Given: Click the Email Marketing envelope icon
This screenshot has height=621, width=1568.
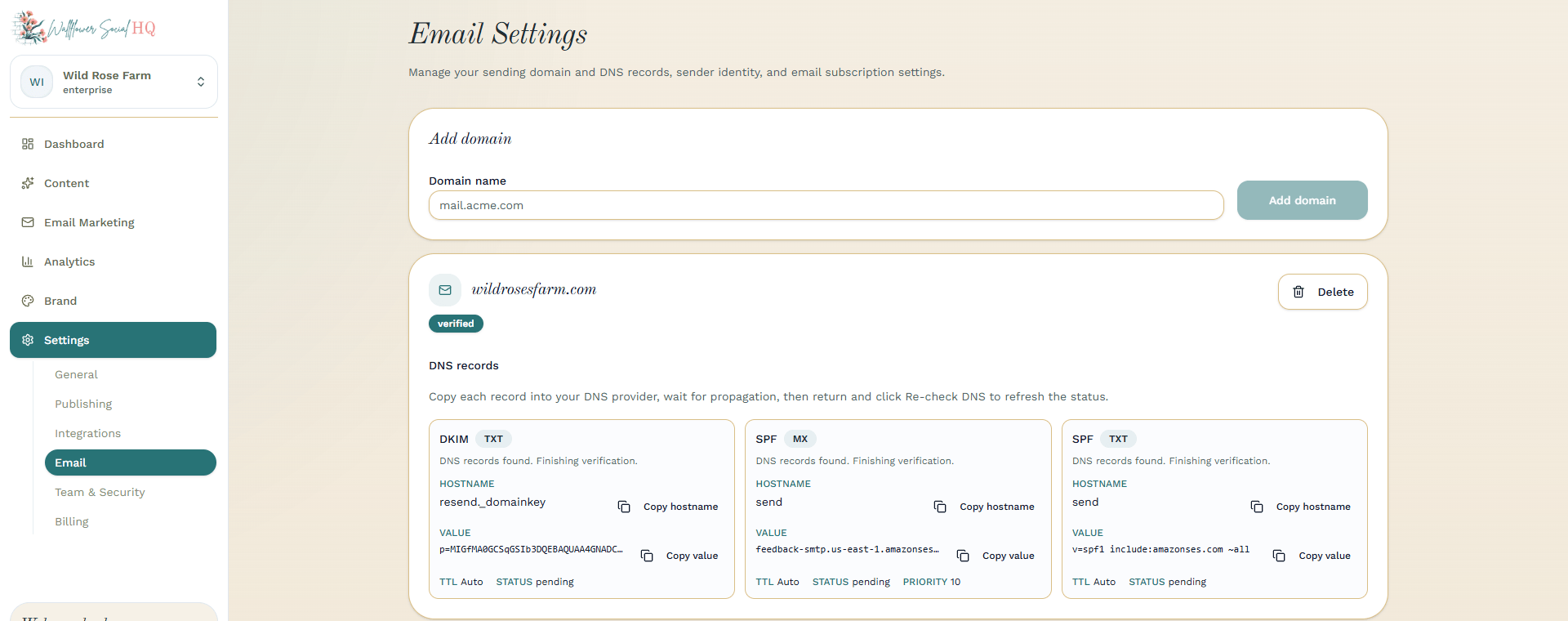Looking at the screenshot, I should [28, 222].
